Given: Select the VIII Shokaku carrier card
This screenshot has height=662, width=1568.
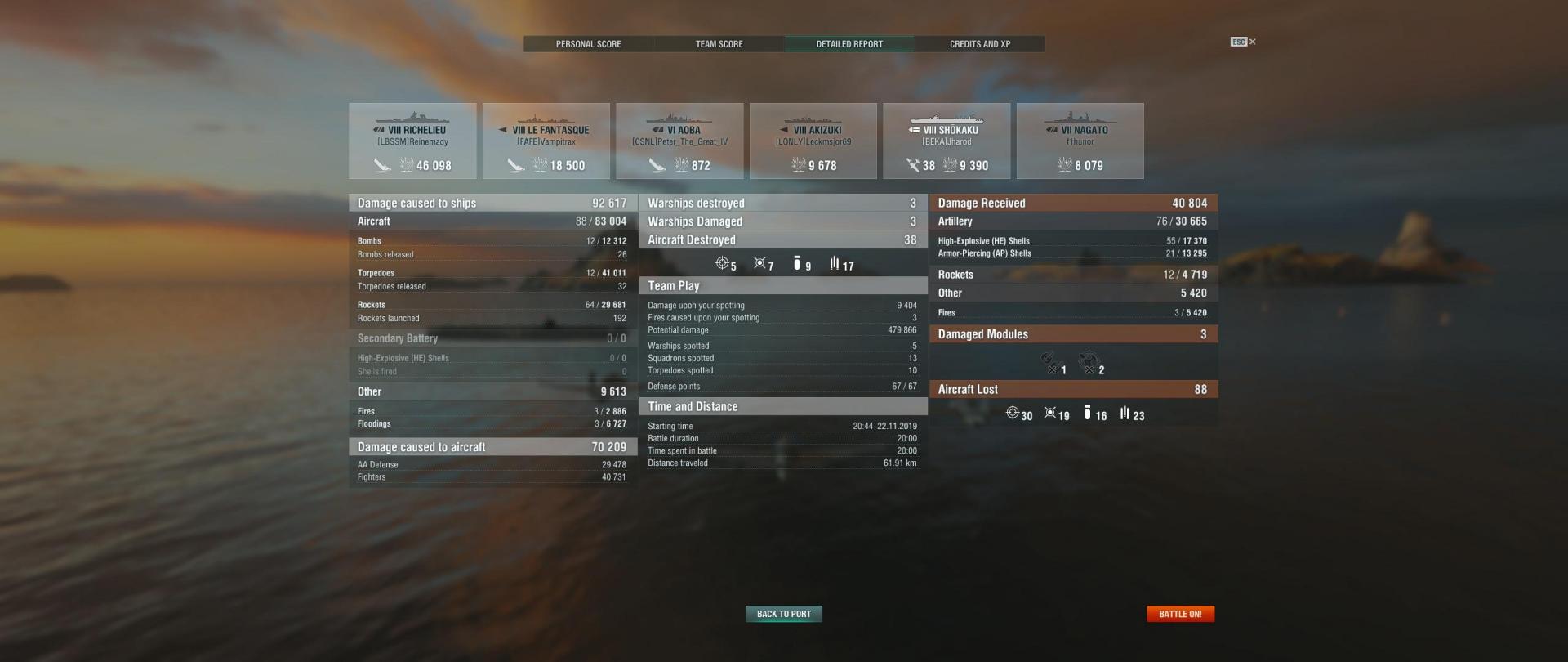Looking at the screenshot, I should tap(947, 141).
